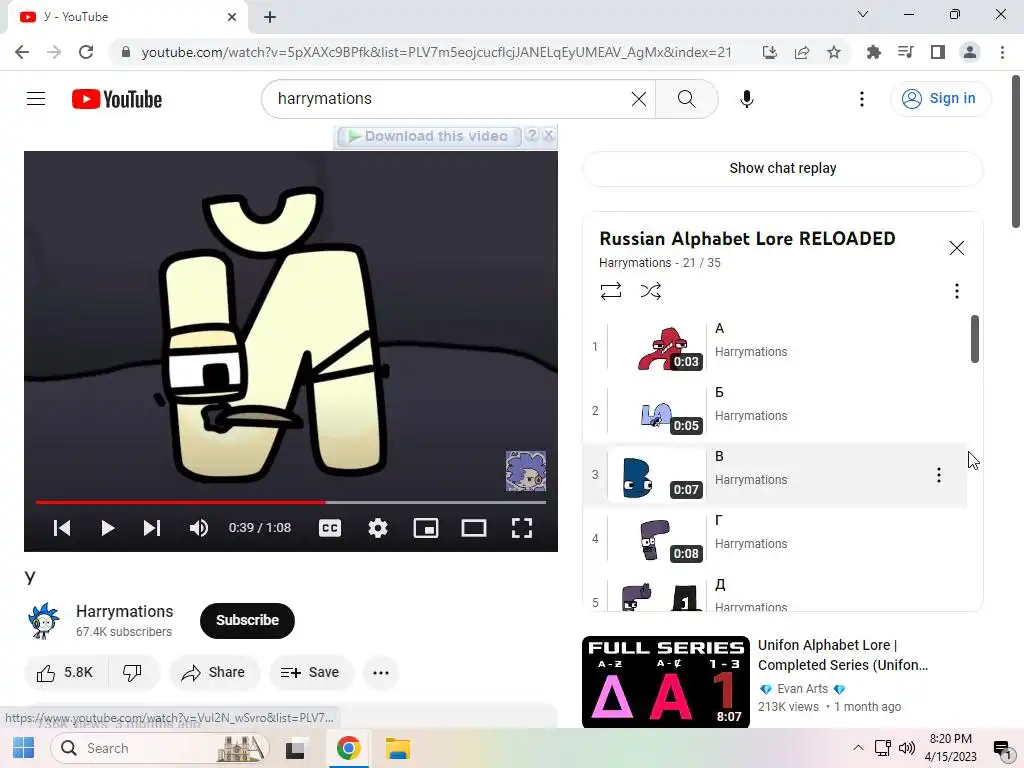Switch to theater mode
This screenshot has height=768, width=1024.
(x=473, y=528)
